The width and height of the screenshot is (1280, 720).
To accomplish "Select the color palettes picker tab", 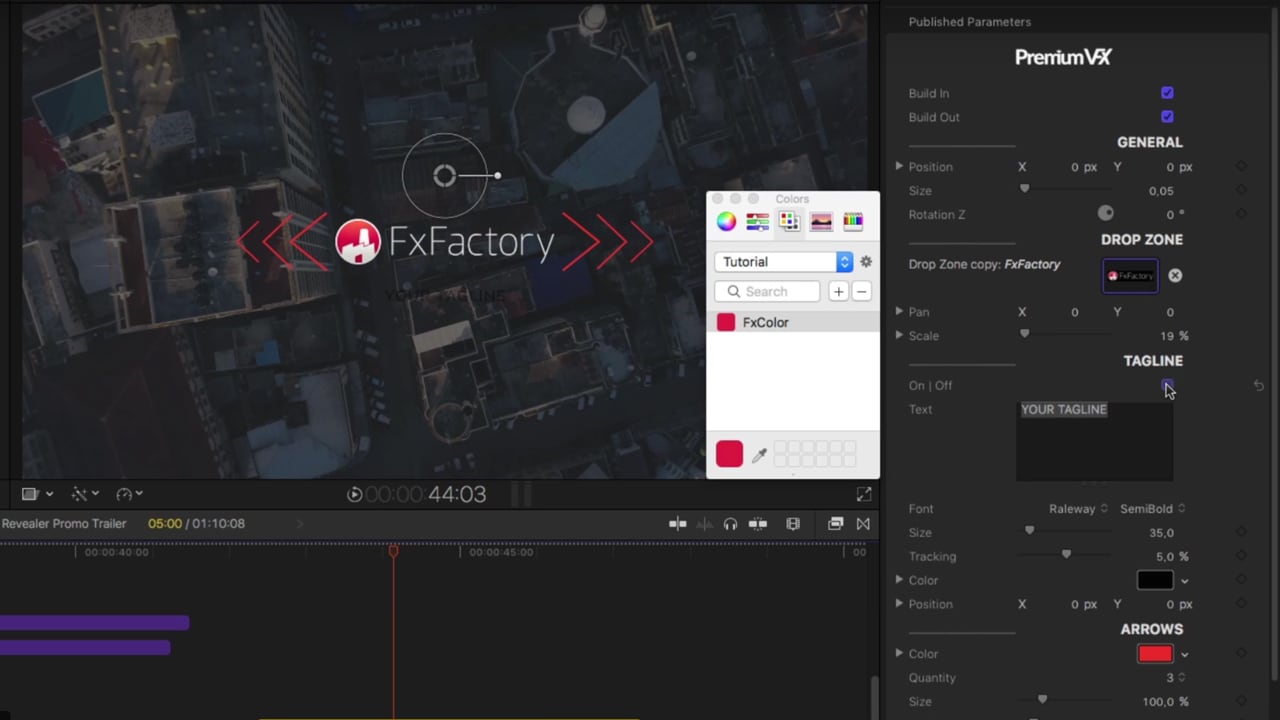I will click(x=789, y=222).
